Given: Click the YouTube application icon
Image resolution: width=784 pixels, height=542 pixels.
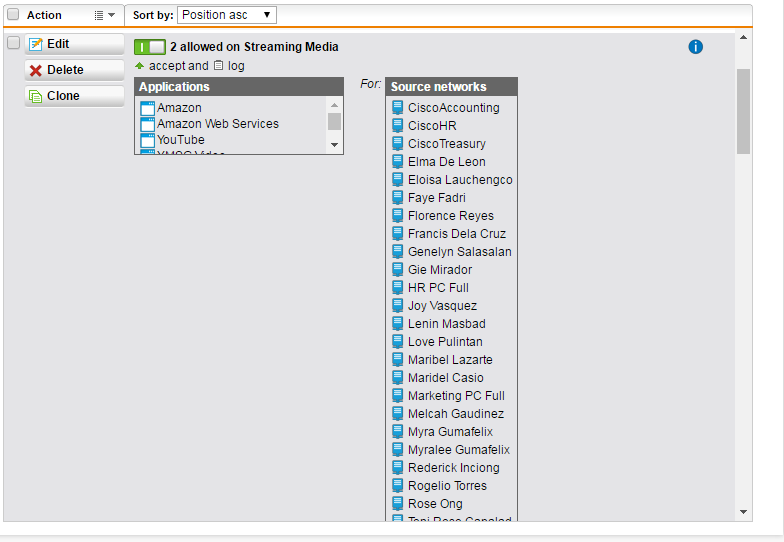Looking at the screenshot, I should 148,140.
